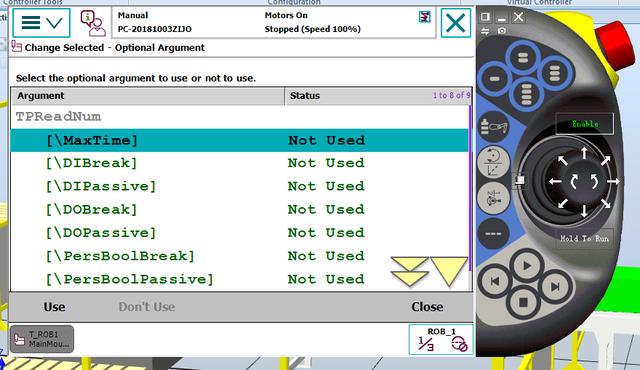The height and width of the screenshot is (370, 640).
Task: Select the [\PersBoolBreak] argument row
Action: (x=239, y=256)
